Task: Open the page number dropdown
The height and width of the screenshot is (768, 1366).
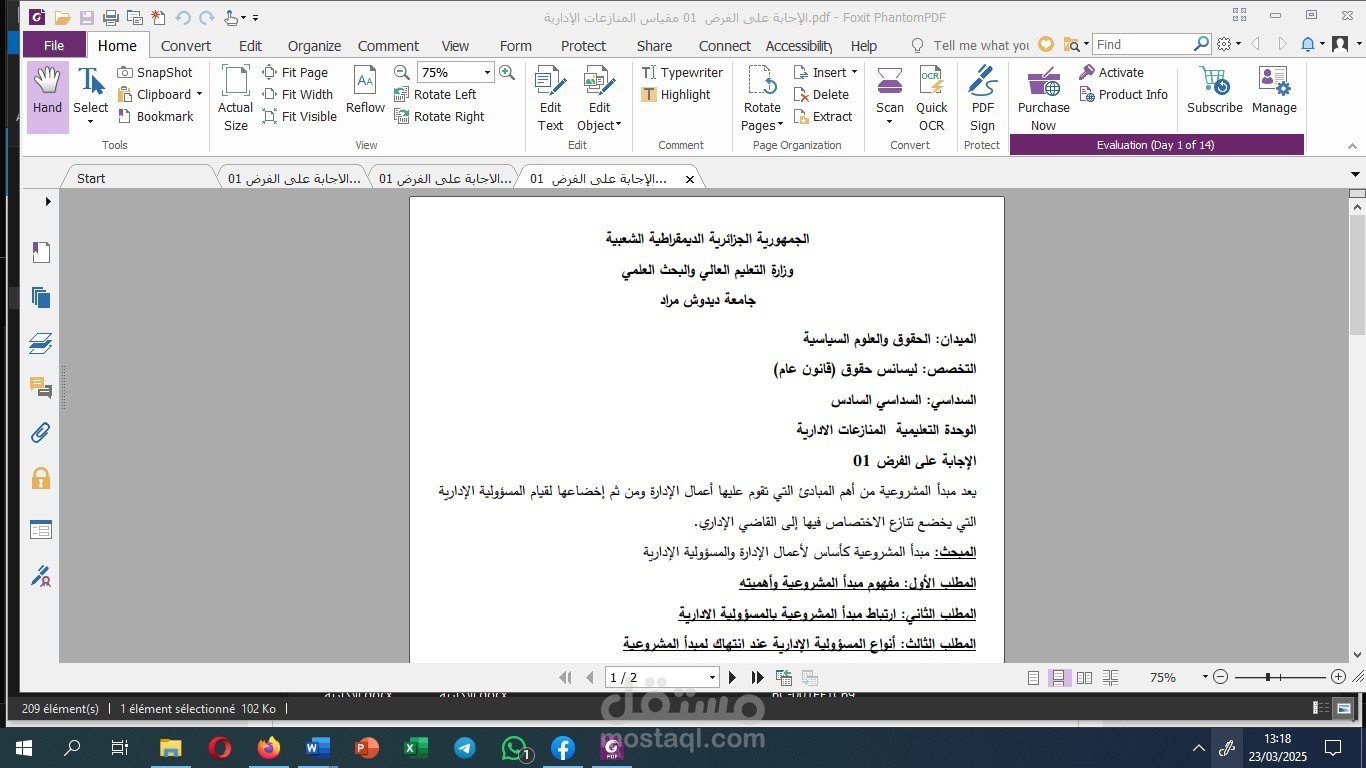Action: point(712,677)
